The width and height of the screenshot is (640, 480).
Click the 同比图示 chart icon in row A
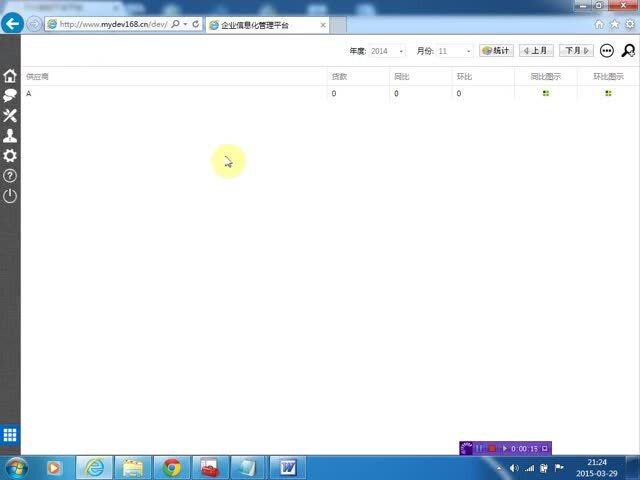[x=546, y=93]
